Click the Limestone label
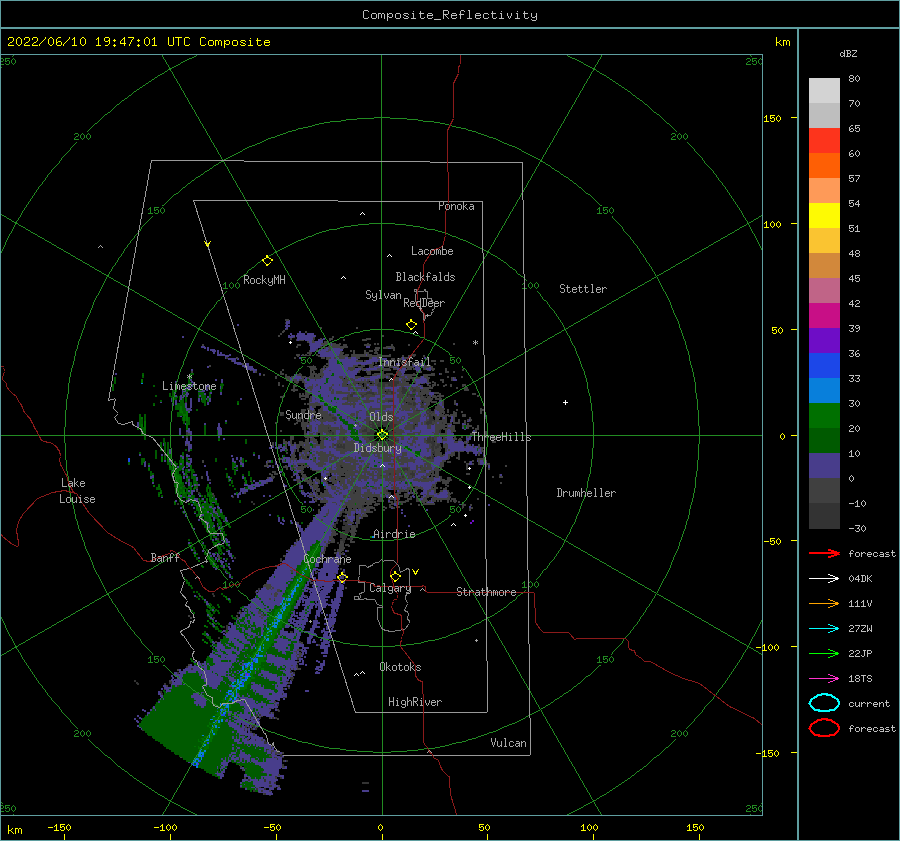Image resolution: width=900 pixels, height=841 pixels. click(x=189, y=386)
